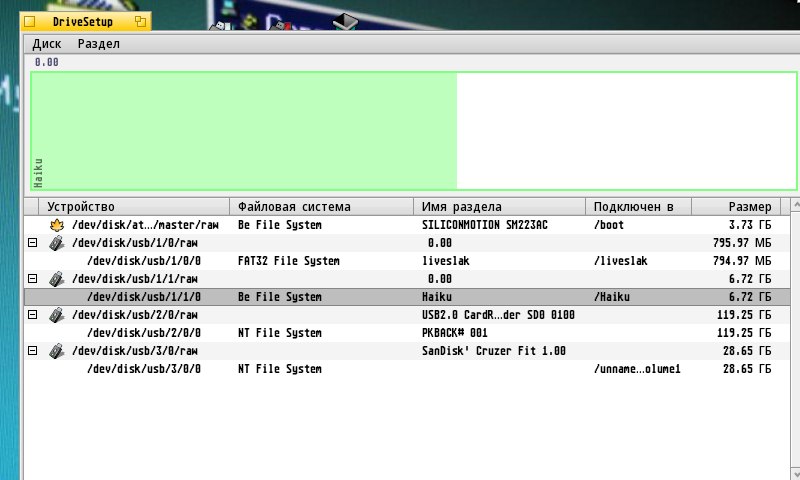Image resolution: width=800 pixels, height=480 pixels.
Task: Click the liveslak partition name cell
Action: pyautogui.click(x=445, y=261)
